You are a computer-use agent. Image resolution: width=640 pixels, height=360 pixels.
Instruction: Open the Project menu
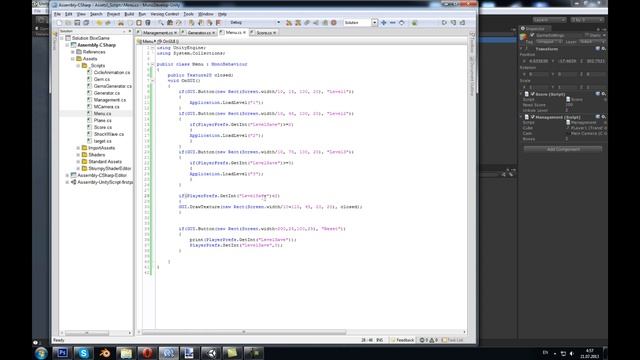coord(113,14)
